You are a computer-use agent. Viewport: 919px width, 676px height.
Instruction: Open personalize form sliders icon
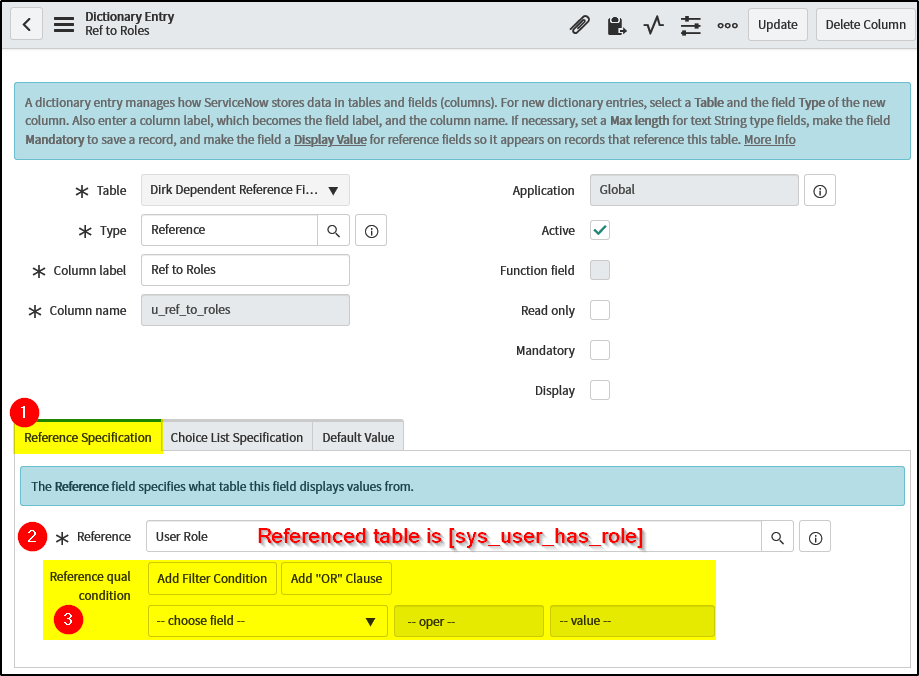pyautogui.click(x=690, y=25)
